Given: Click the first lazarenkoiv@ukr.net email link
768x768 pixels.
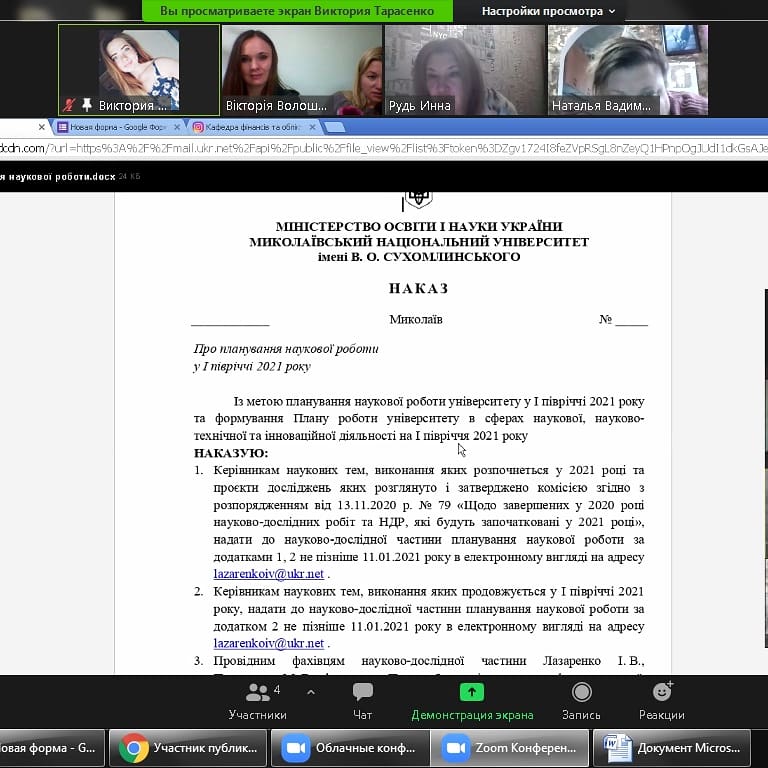Looking at the screenshot, I should coord(268,574).
